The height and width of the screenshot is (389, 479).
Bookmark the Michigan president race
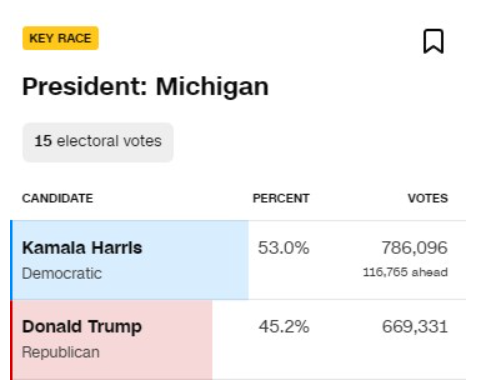433,41
